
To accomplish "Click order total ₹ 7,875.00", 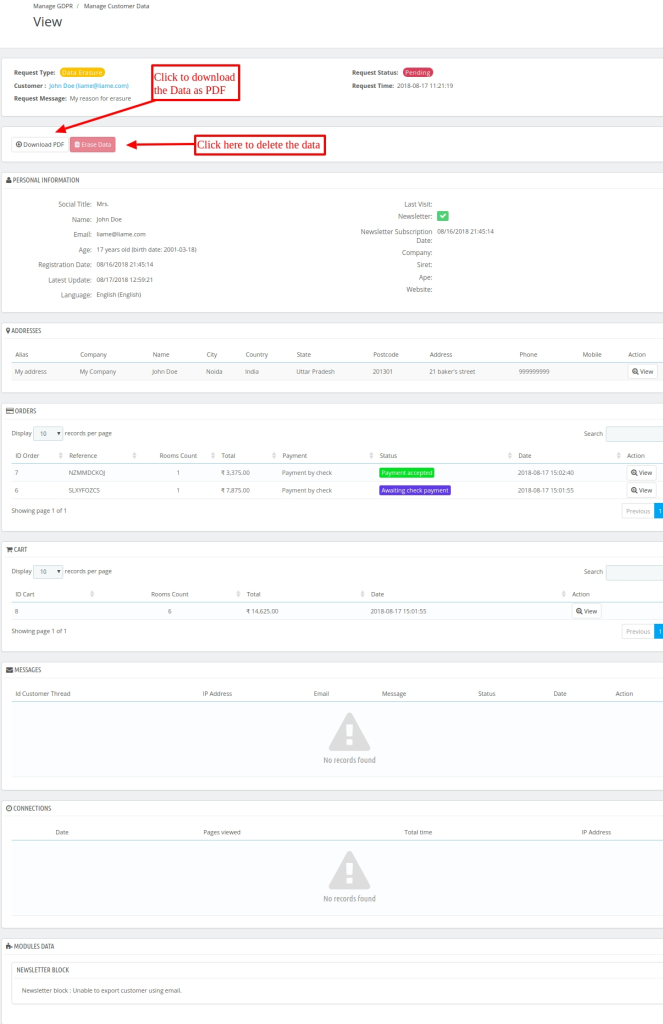I will (x=235, y=490).
